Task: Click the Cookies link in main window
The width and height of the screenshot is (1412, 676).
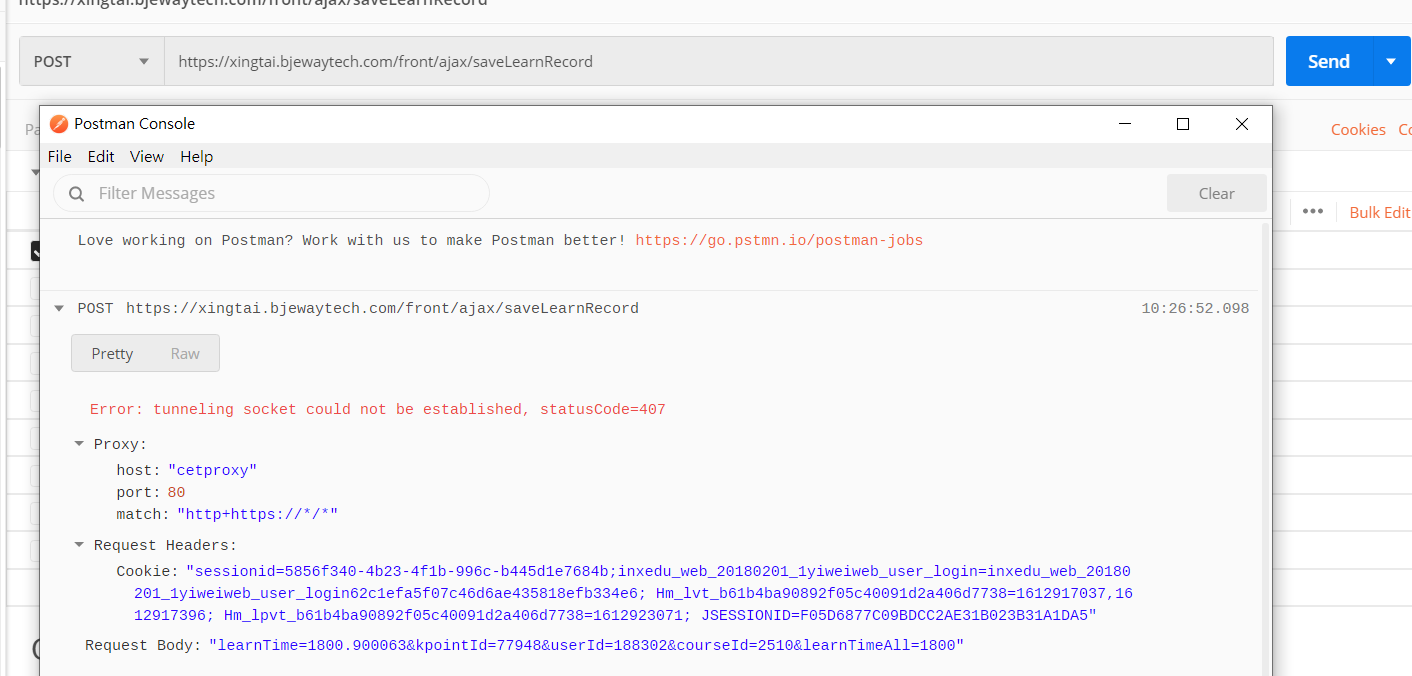Action: pyautogui.click(x=1358, y=129)
